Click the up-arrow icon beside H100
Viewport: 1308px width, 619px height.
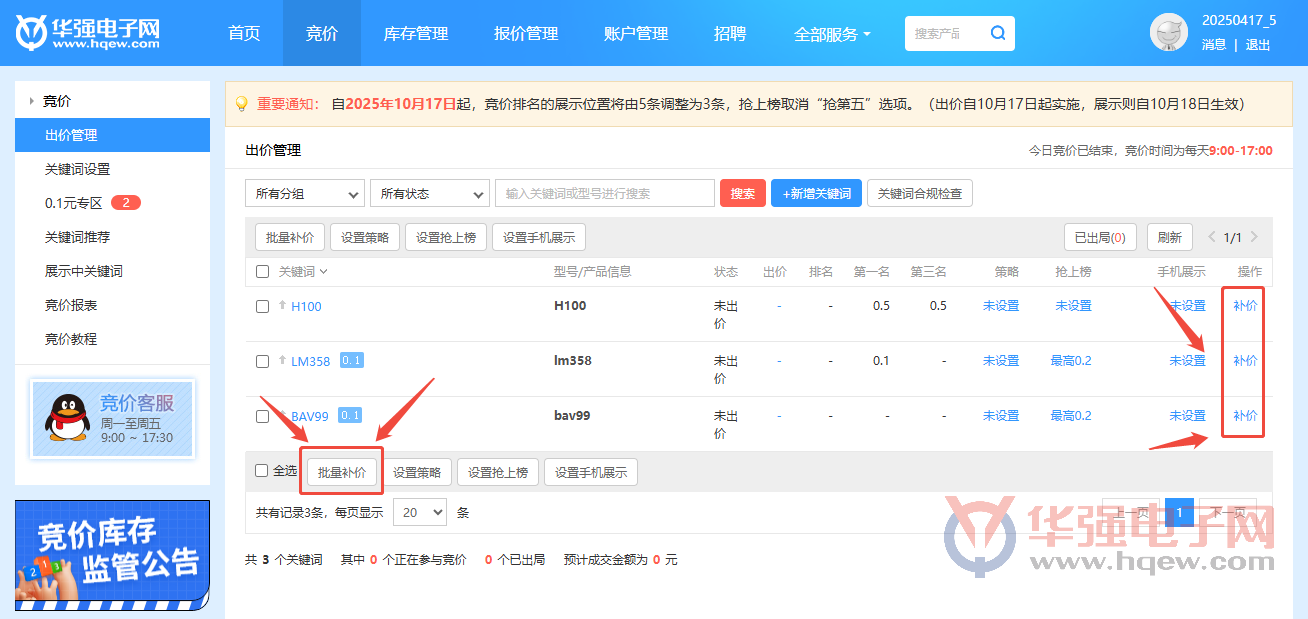[x=282, y=306]
